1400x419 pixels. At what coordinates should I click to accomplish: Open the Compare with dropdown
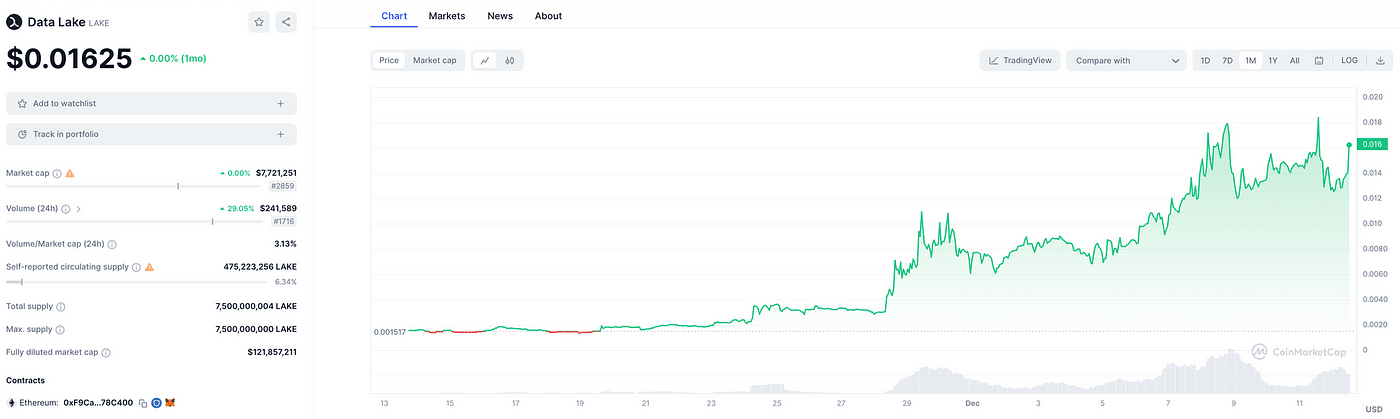tap(1127, 61)
